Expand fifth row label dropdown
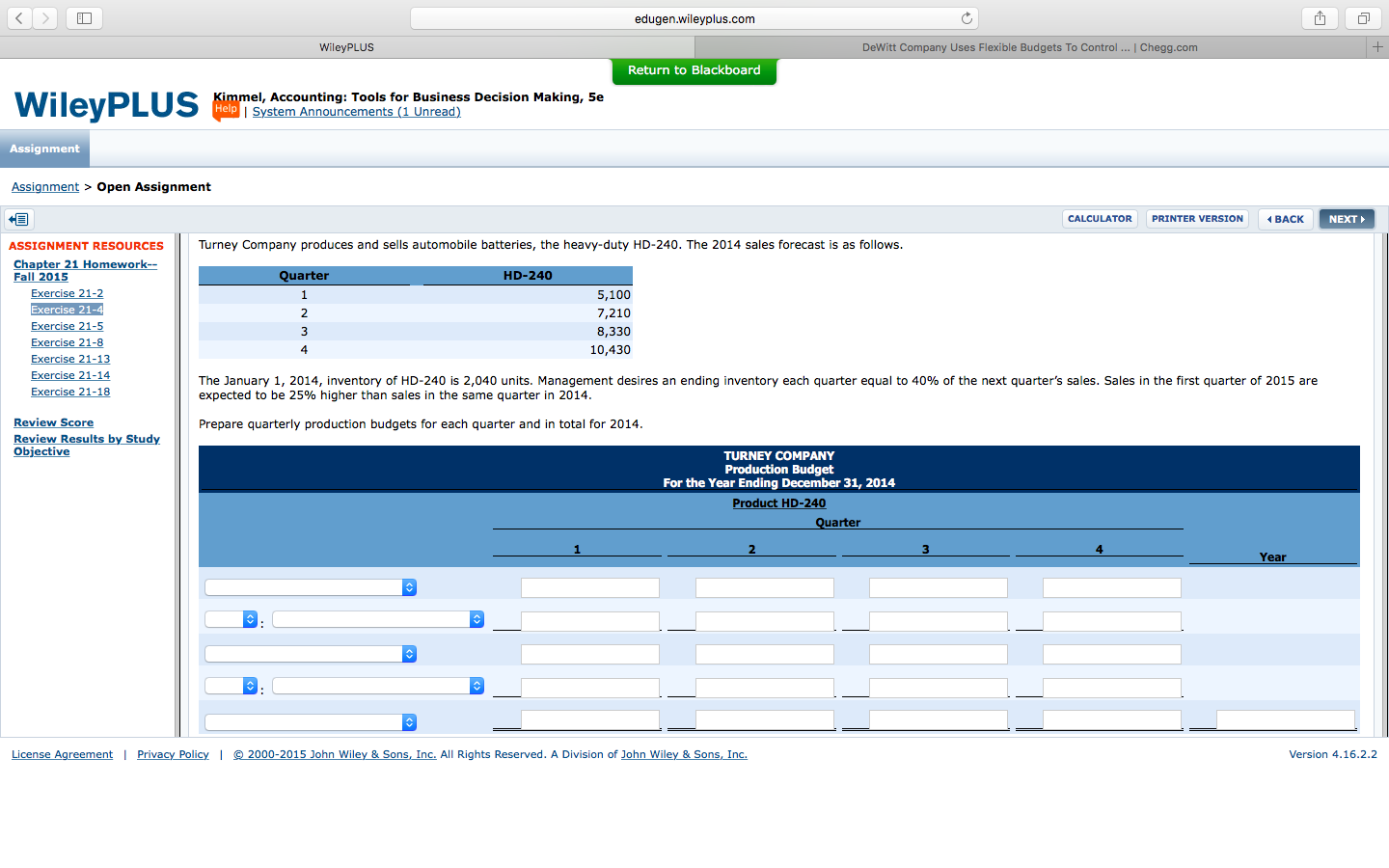 point(311,722)
